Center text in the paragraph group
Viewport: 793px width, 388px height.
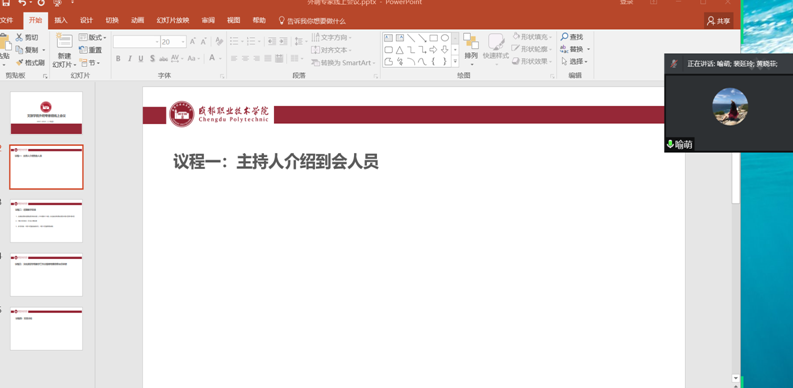tap(245, 59)
